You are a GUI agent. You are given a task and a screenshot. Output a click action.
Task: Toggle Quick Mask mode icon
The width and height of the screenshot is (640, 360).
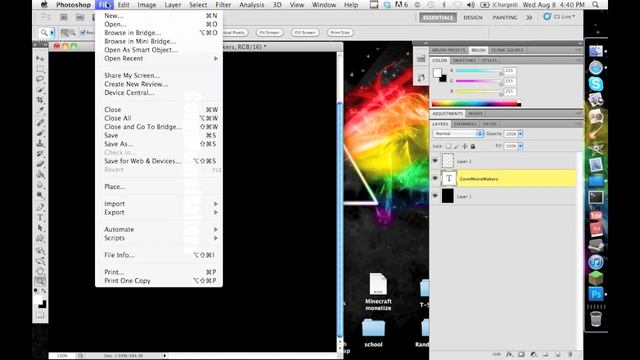click(40, 315)
